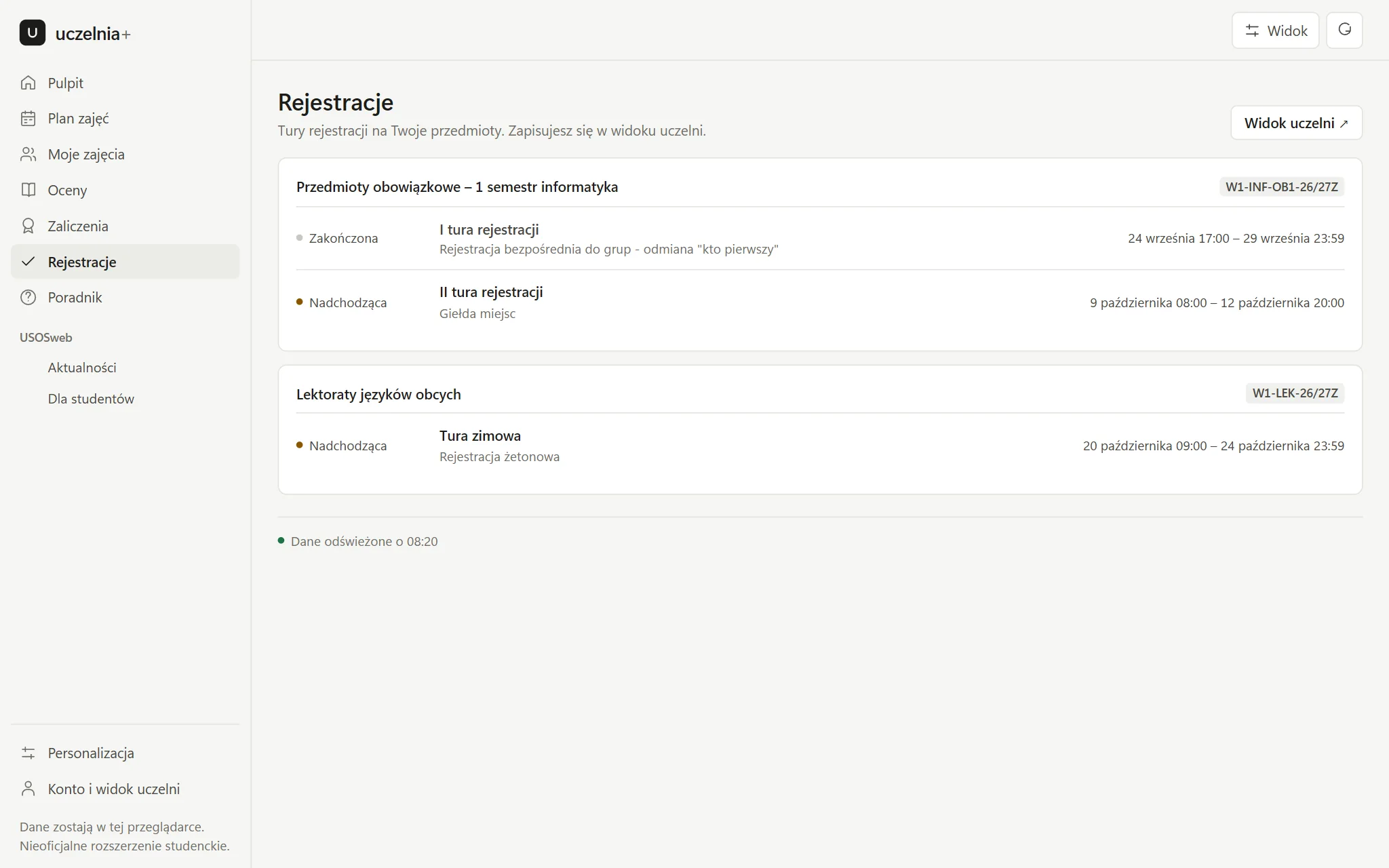Click code badge W1-LEK-26/27Z
1389x868 pixels.
[x=1295, y=393]
